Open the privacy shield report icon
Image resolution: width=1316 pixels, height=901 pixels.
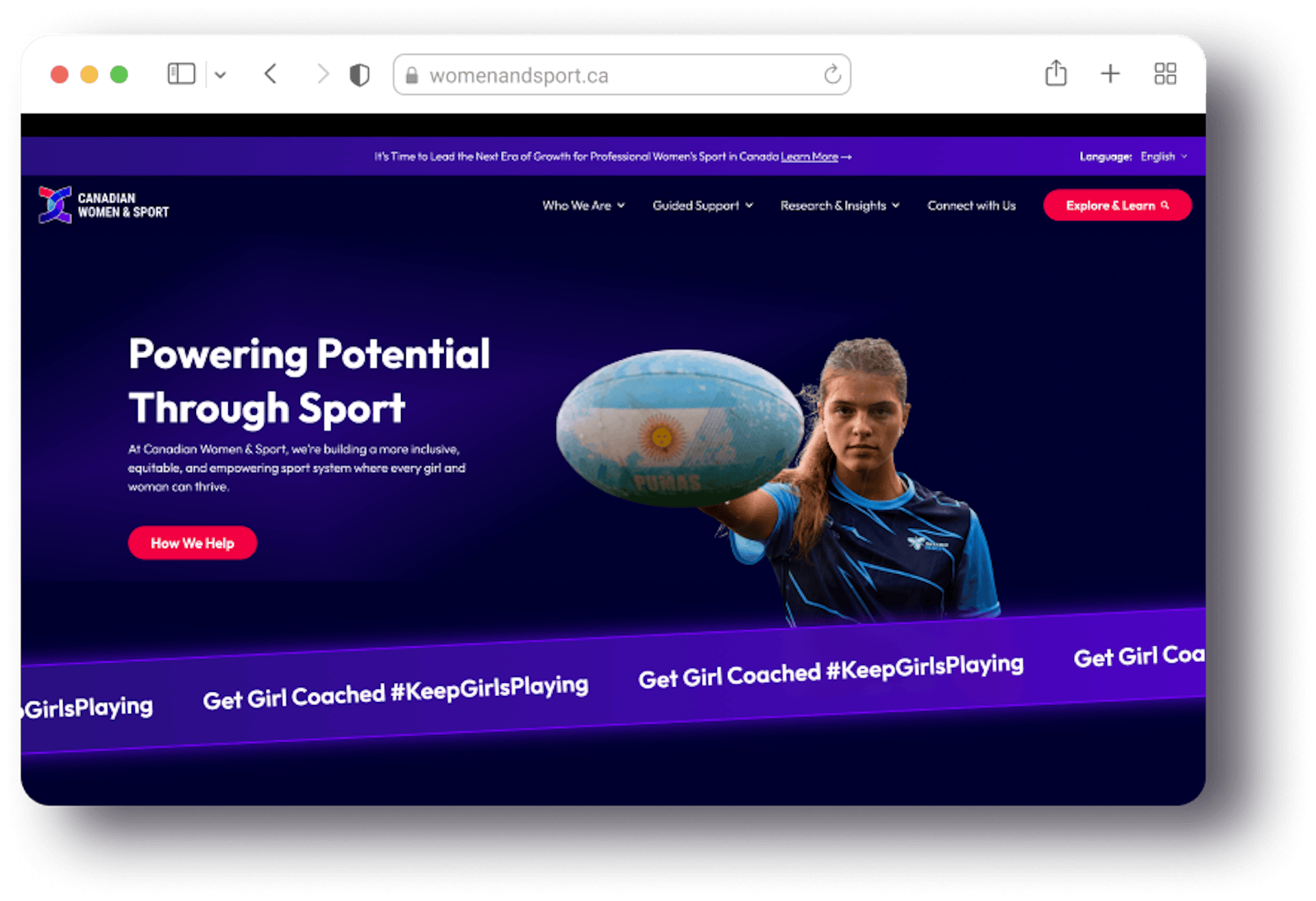pyautogui.click(x=359, y=75)
